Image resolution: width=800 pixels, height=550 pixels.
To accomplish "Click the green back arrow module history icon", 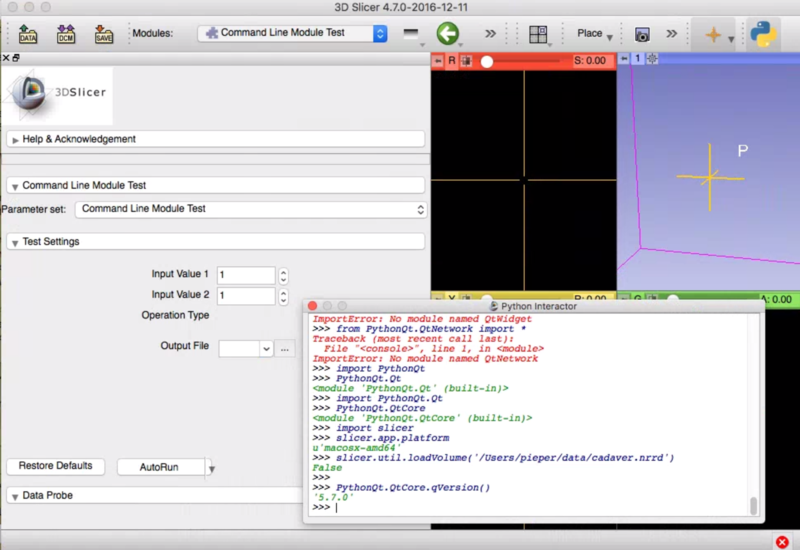I will click(448, 33).
